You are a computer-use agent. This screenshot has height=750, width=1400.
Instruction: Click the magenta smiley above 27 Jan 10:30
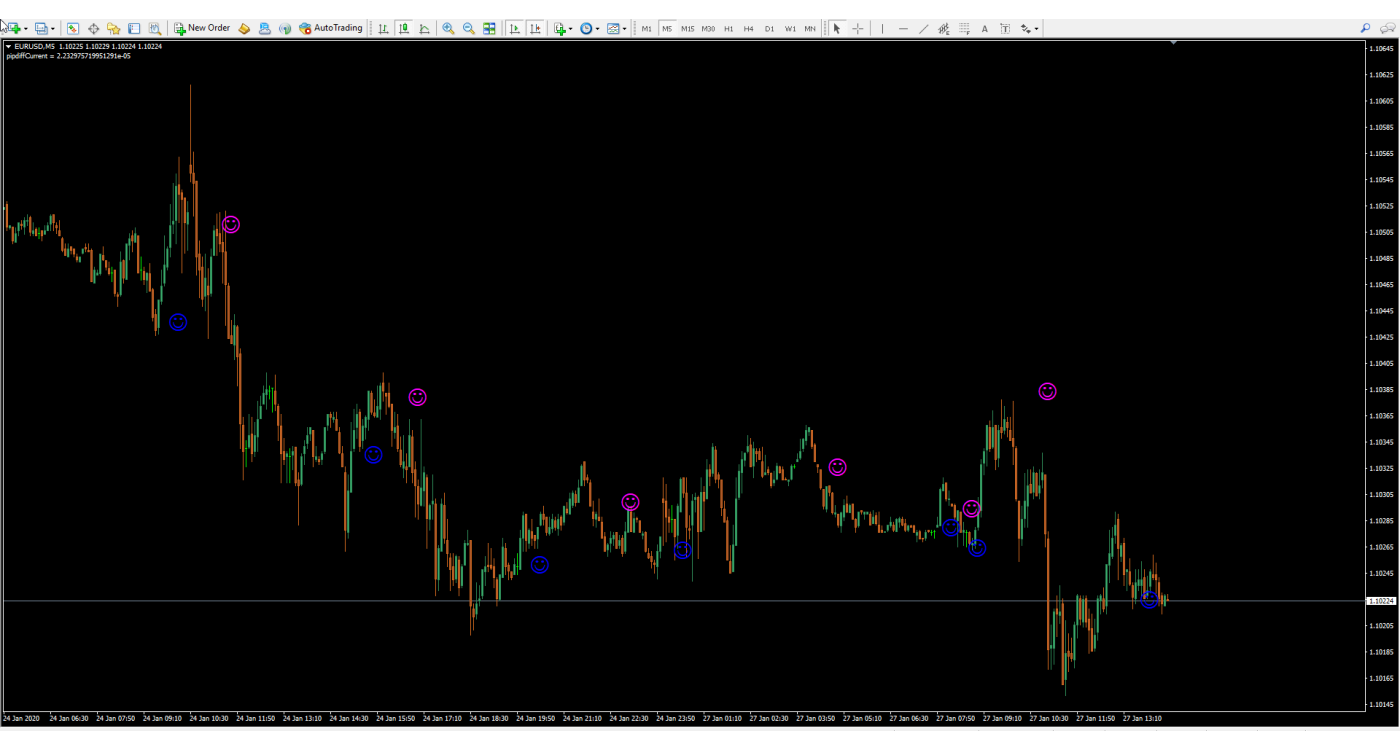(1047, 391)
